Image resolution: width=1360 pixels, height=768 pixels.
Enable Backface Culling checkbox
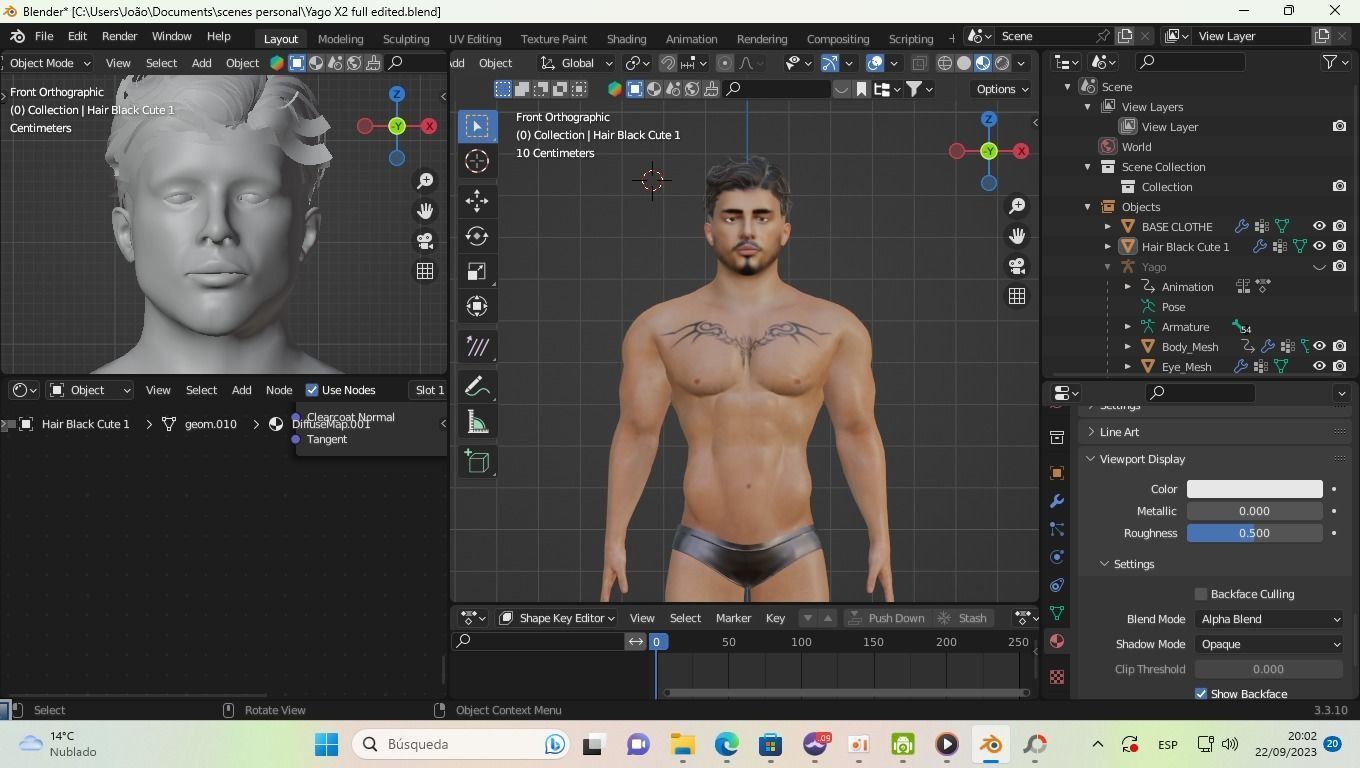pyautogui.click(x=1201, y=594)
